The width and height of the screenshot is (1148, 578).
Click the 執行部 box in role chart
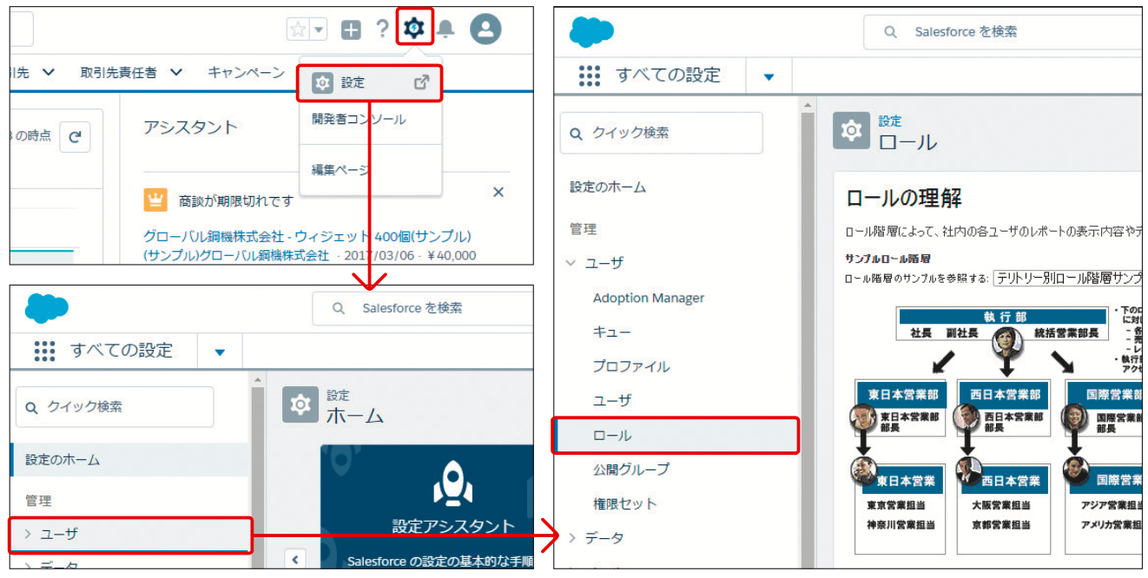pos(1003,325)
